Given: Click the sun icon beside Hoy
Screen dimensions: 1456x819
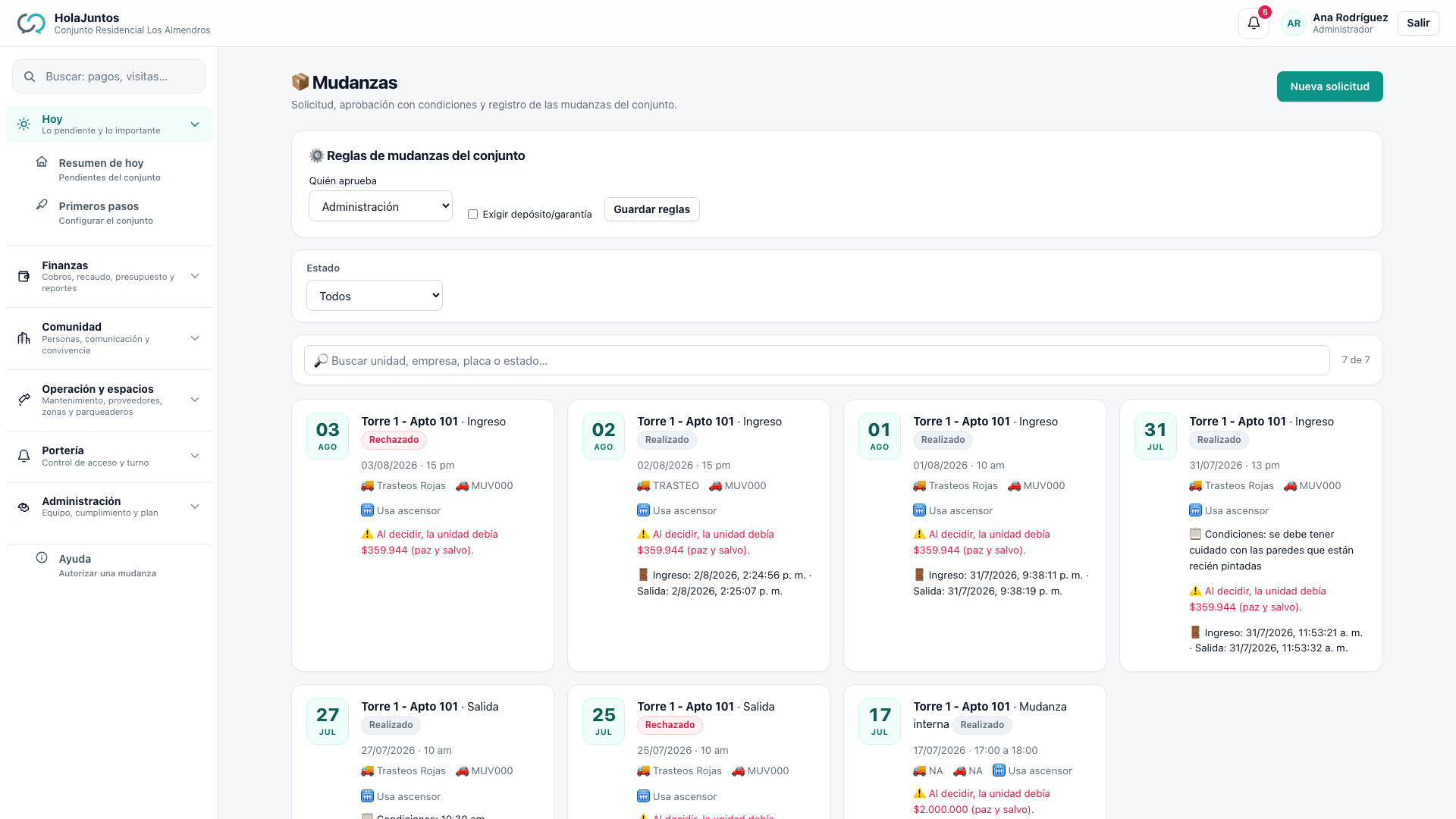Looking at the screenshot, I should click(x=24, y=124).
